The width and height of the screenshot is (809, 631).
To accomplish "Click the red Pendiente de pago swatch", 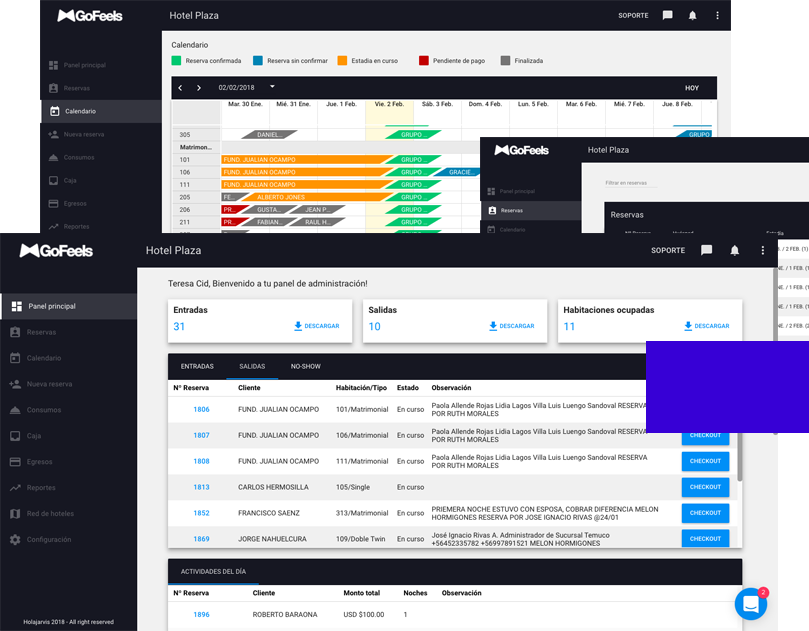I will click(424, 60).
